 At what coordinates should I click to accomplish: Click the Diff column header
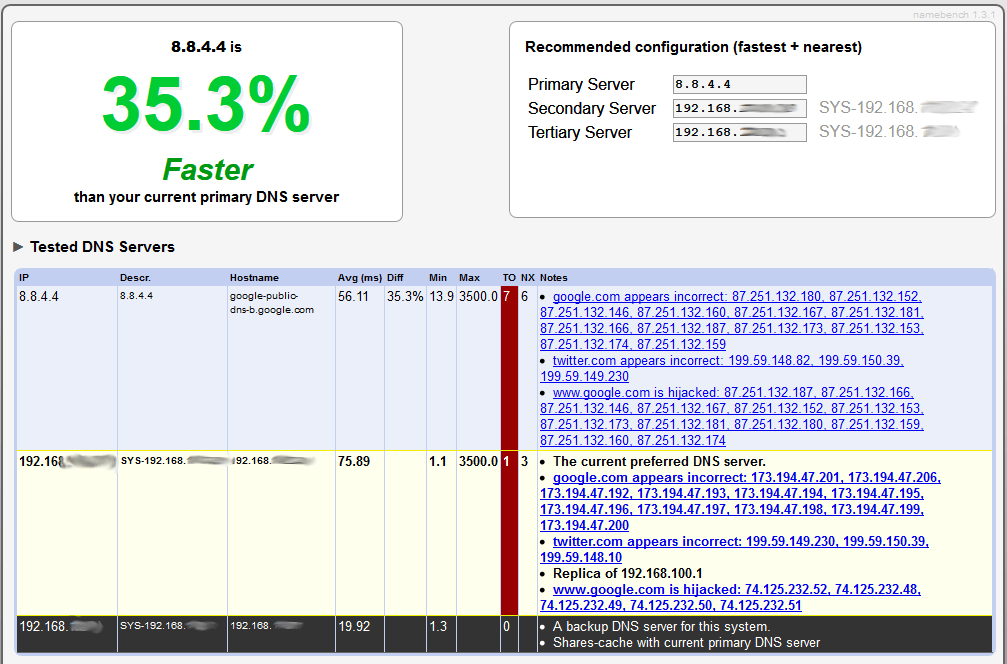(x=396, y=277)
